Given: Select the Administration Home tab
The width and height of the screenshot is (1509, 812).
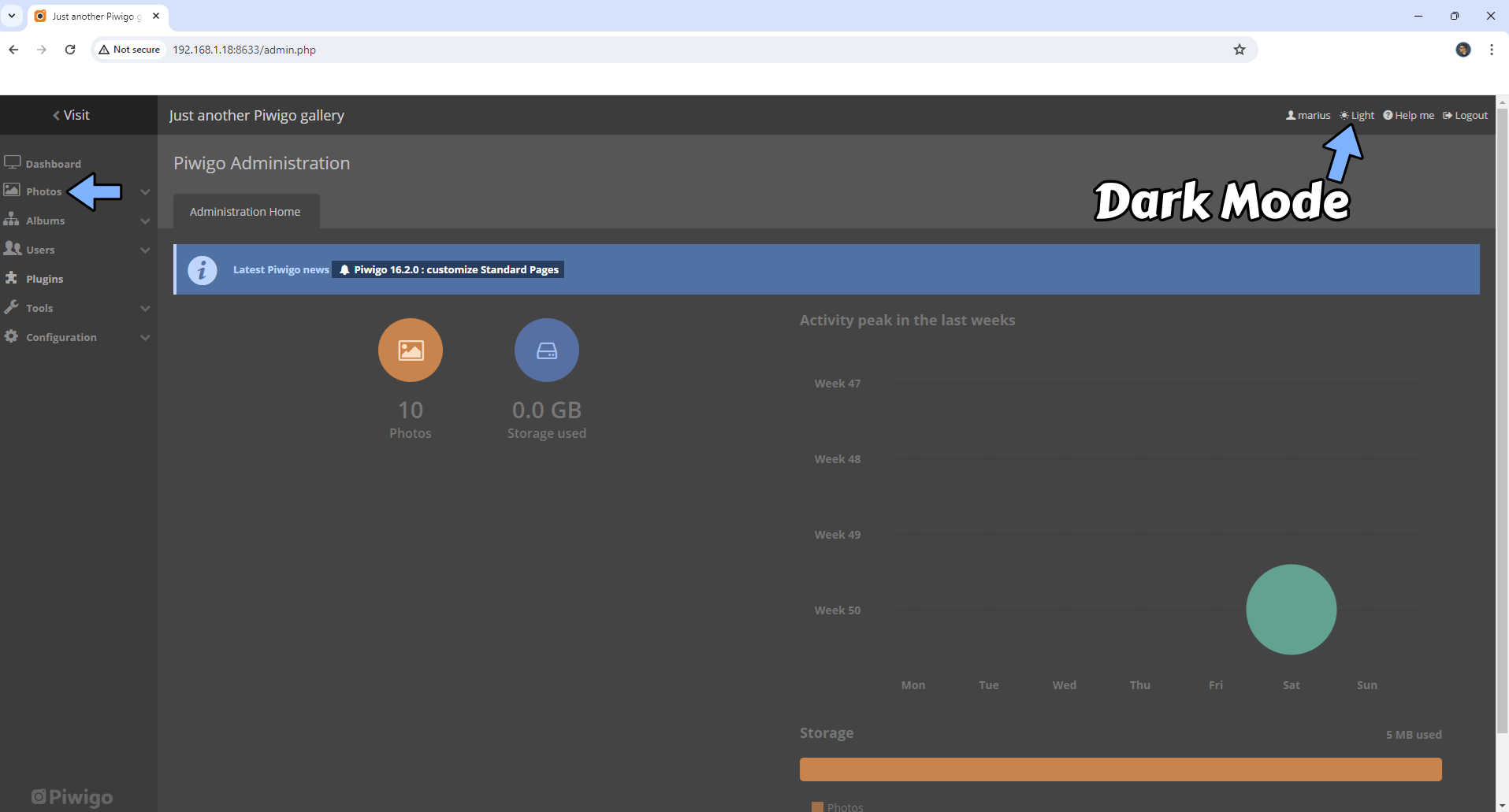Looking at the screenshot, I should 245,212.
